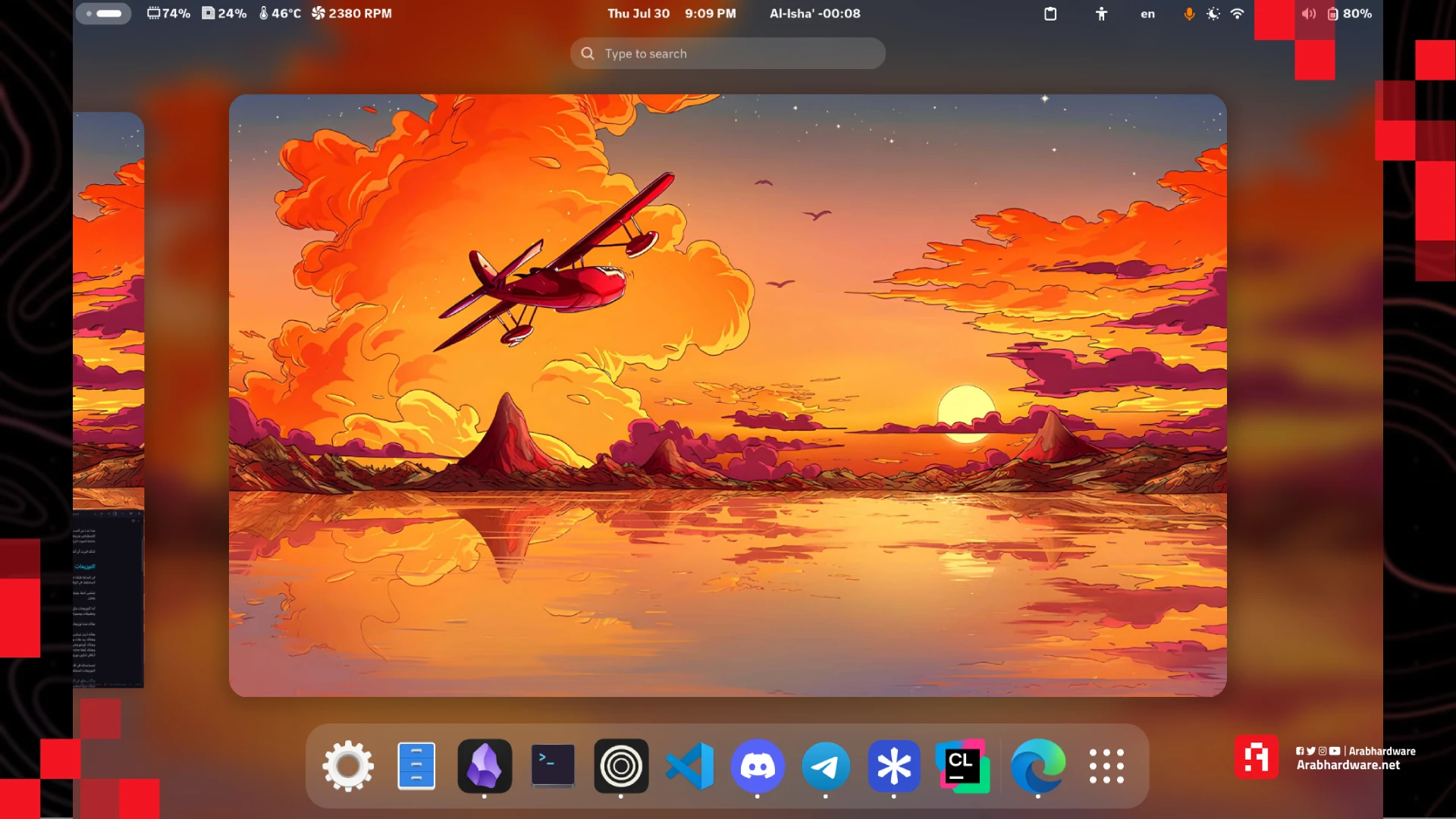The width and height of the screenshot is (1456, 819).
Task: Open the 80% battery indicator
Action: [x=1350, y=14]
